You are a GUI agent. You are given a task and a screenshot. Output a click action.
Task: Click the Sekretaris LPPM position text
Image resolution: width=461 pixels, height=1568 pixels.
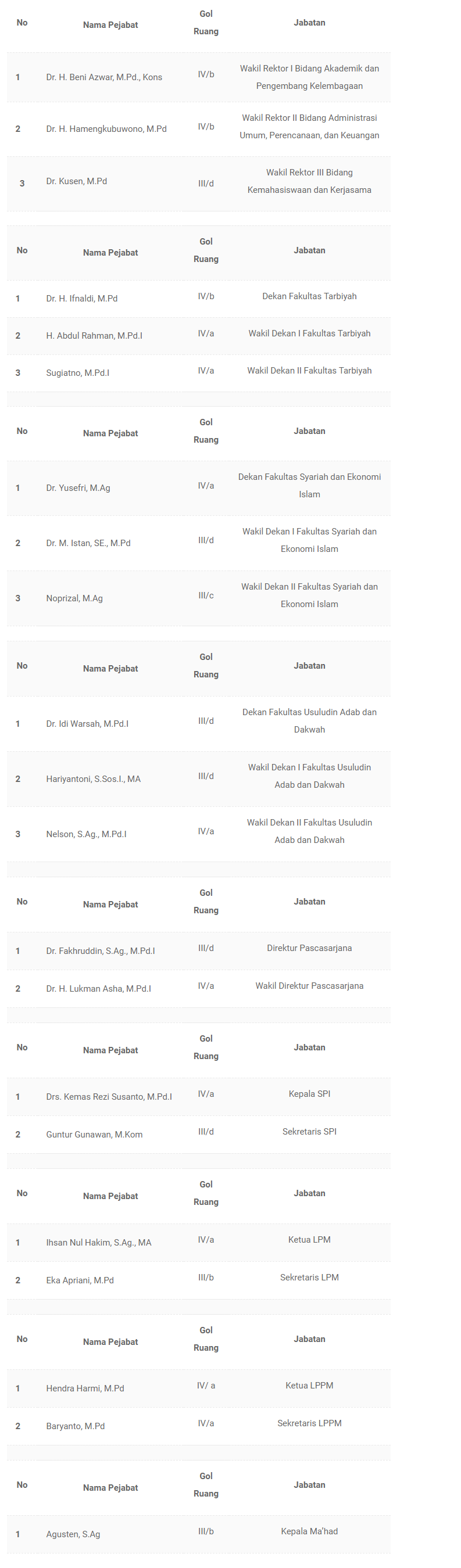[x=309, y=1423]
